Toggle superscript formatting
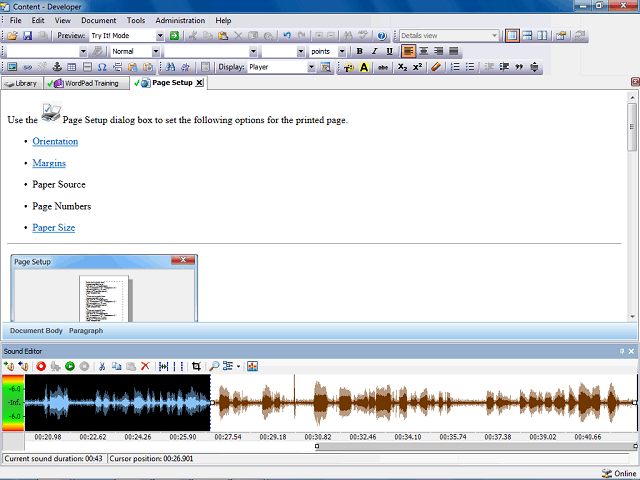This screenshot has width=640, height=480. click(417, 67)
